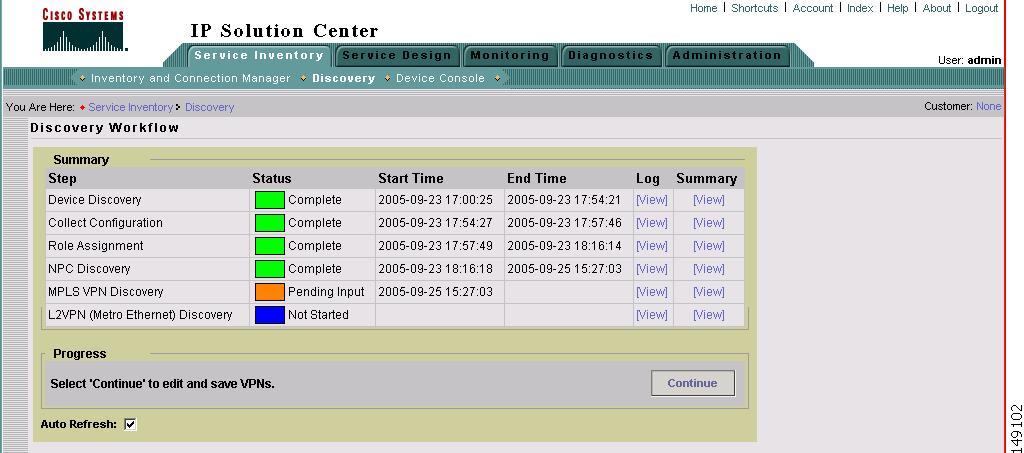Select the Discovery submenu item
1024x453 pixels.
pyautogui.click(x=344, y=78)
